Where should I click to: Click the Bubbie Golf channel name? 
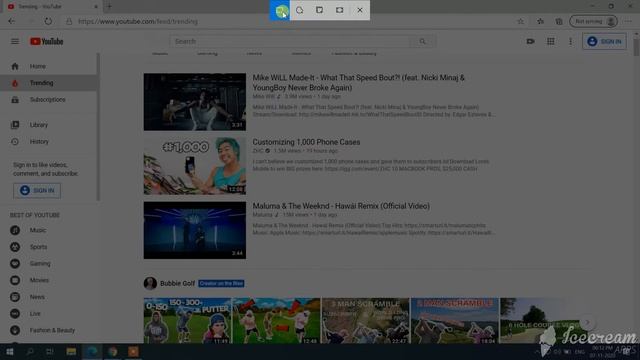tap(178, 283)
